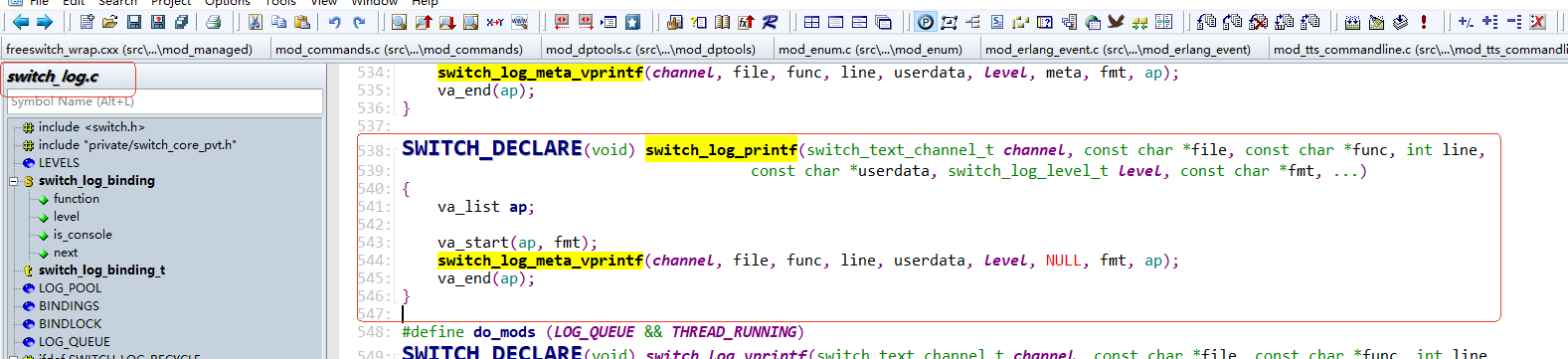Click the Symbol Name search field
Viewport: 1568px width, 359px height.
(165, 101)
